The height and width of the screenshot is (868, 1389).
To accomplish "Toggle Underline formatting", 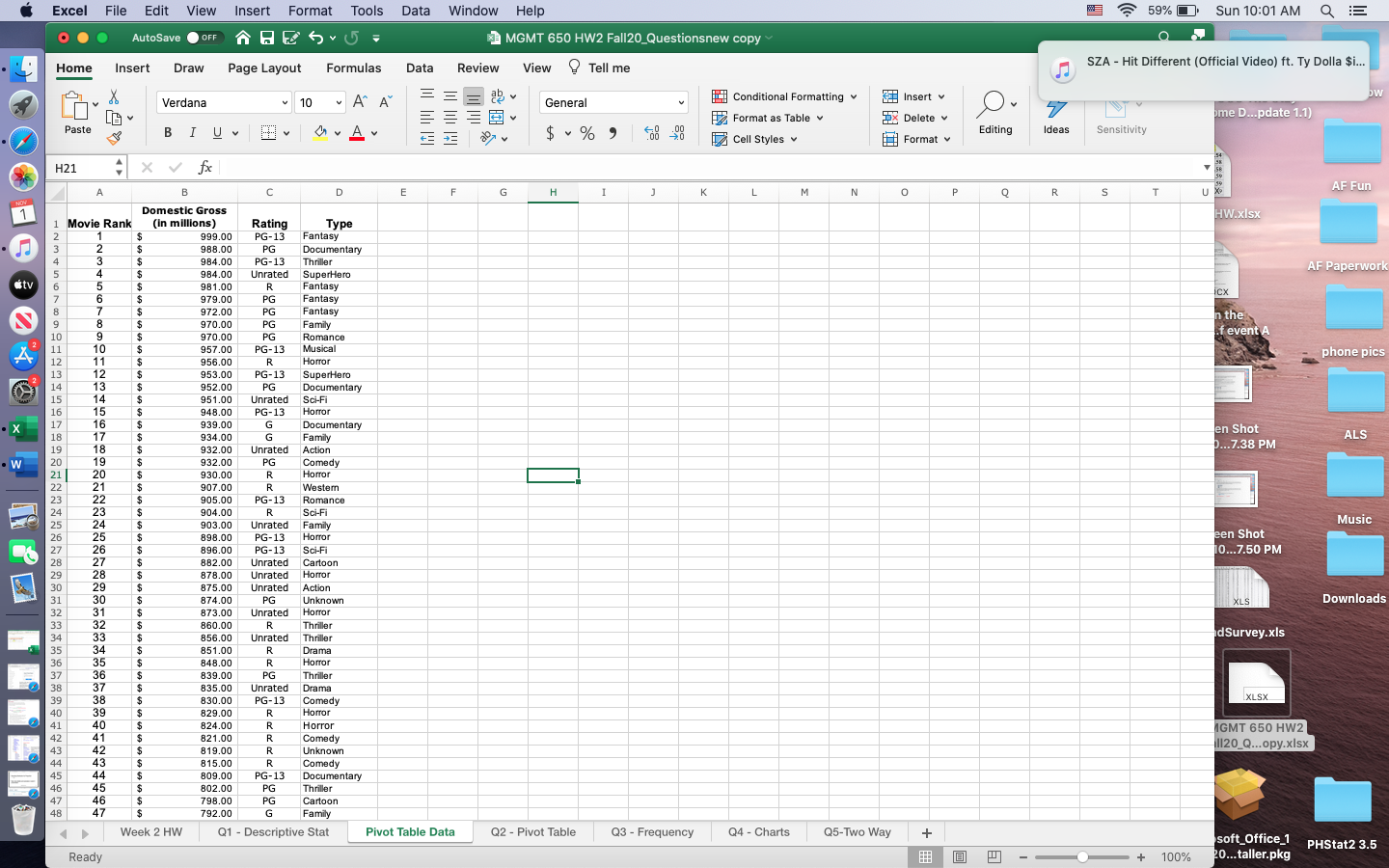I will point(217,133).
